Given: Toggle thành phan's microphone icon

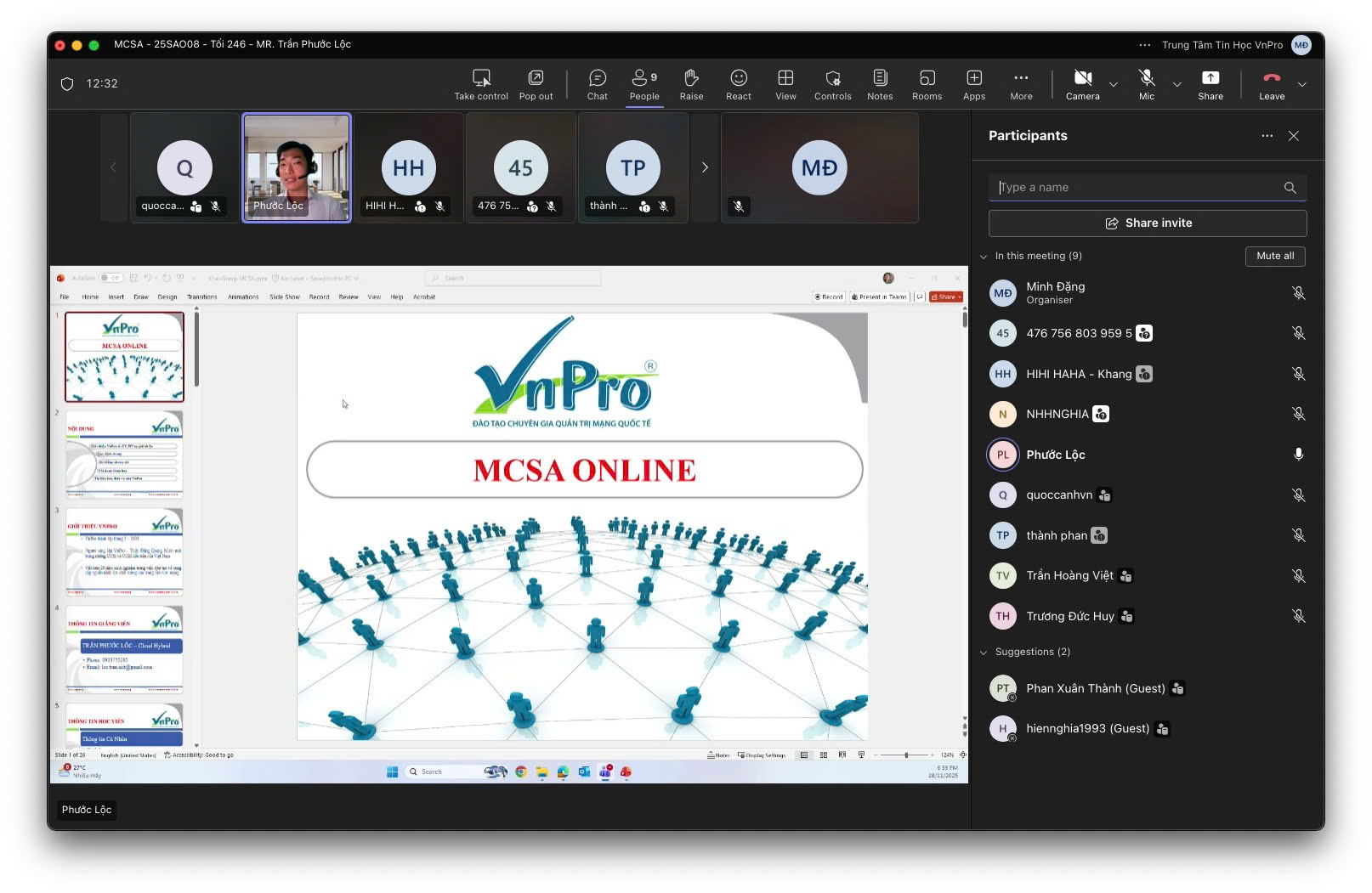Looking at the screenshot, I should click(x=1298, y=535).
